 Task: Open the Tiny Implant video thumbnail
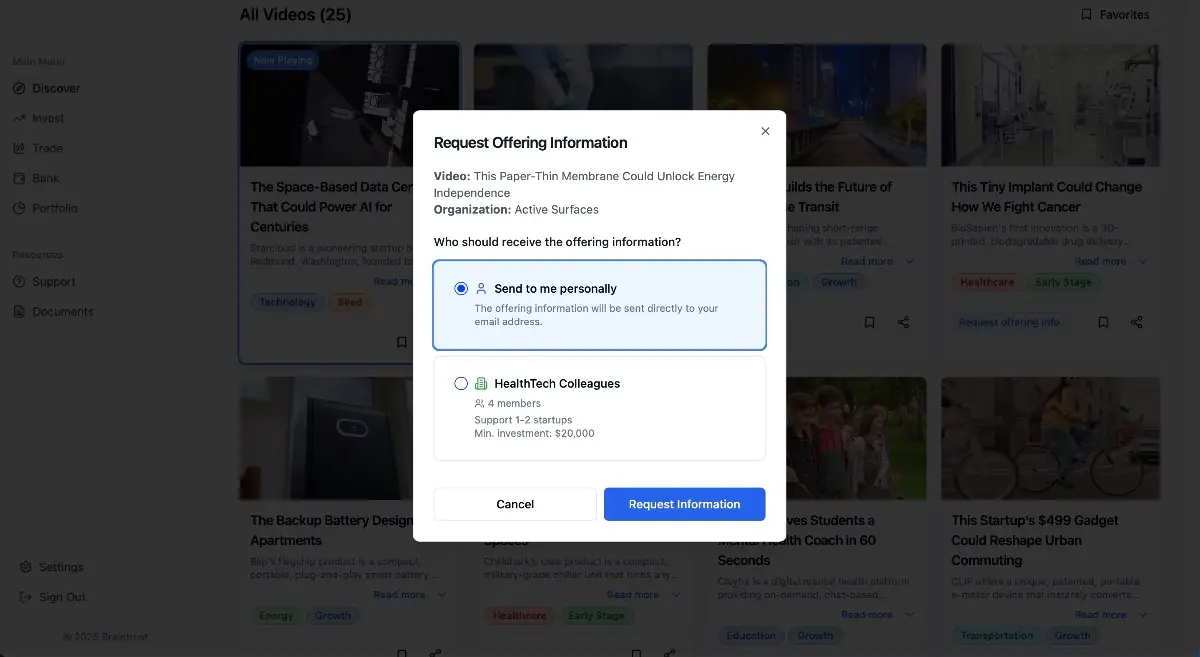(1050, 105)
